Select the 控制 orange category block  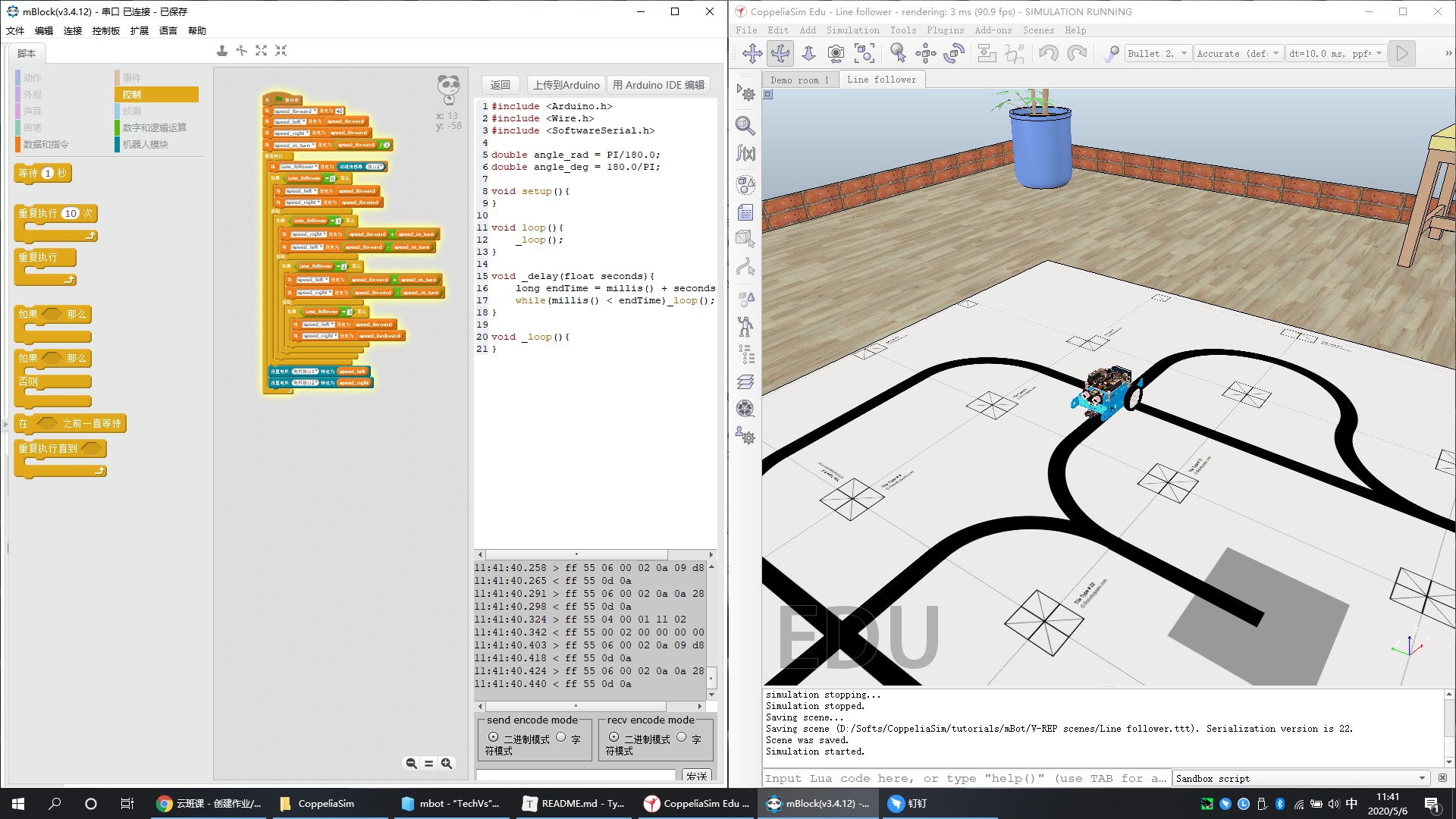click(x=156, y=94)
